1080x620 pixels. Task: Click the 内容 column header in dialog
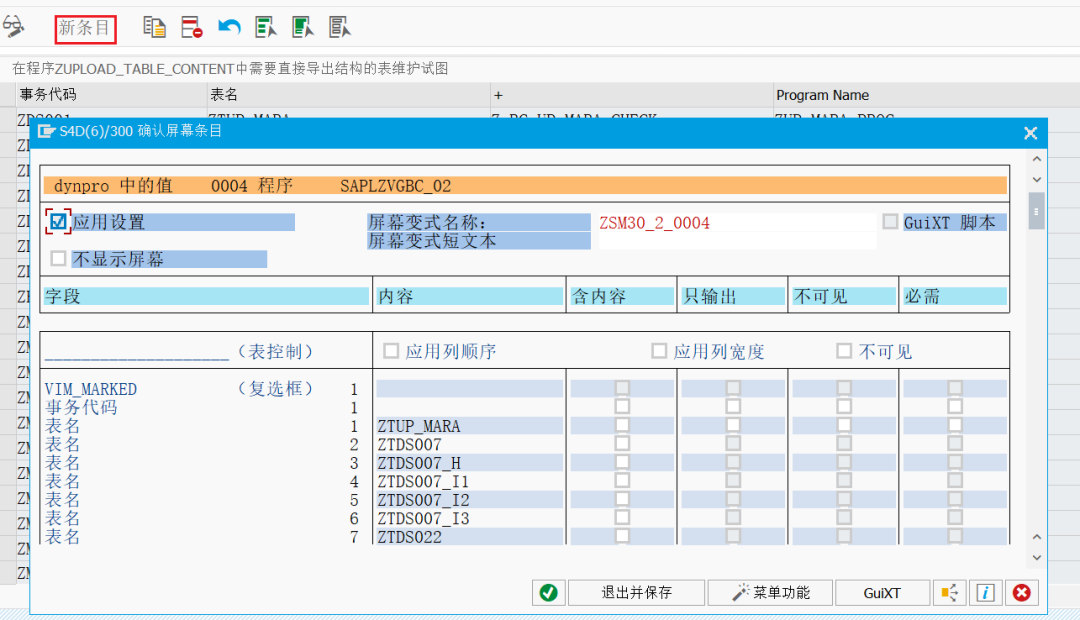click(469, 296)
